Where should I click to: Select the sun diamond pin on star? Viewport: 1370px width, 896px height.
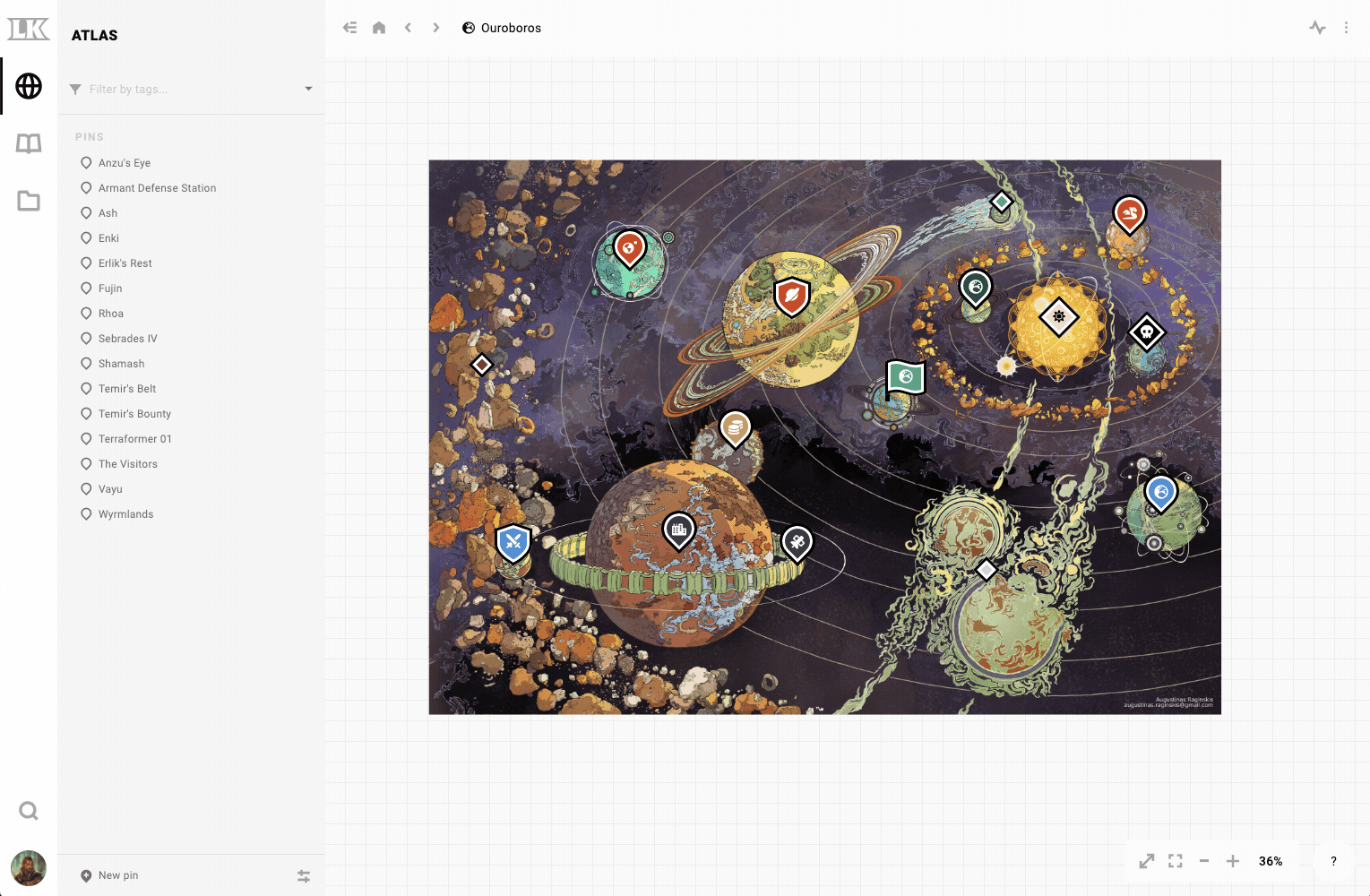(1059, 316)
